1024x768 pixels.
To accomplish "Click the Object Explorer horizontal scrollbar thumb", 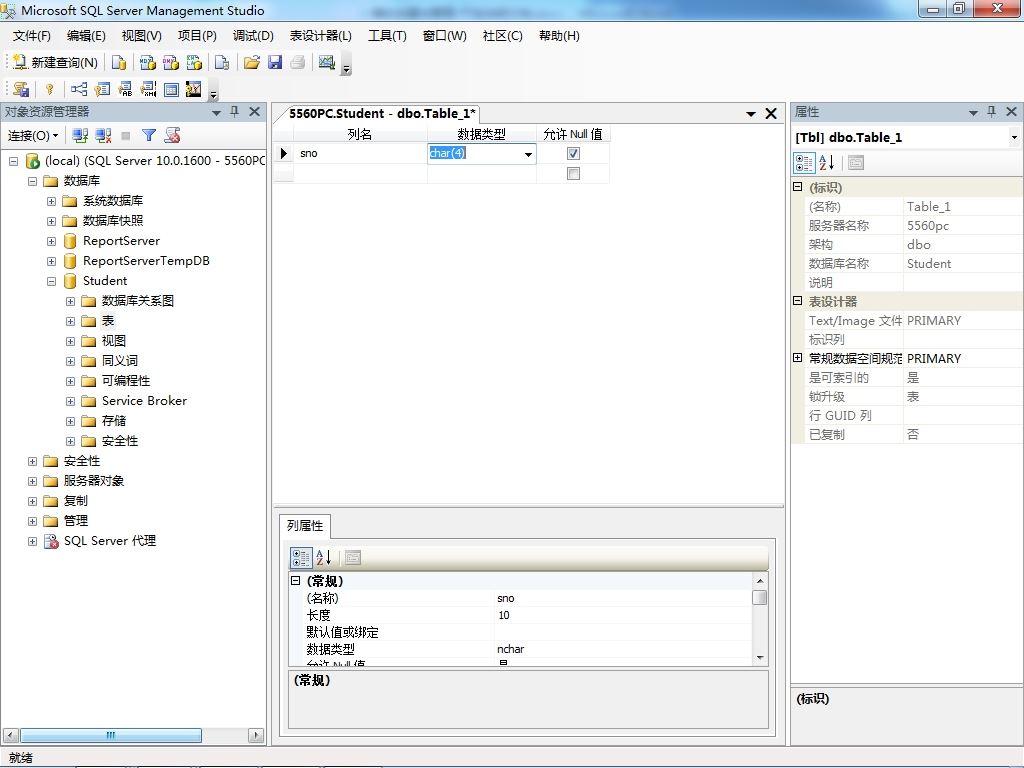I will [x=111, y=735].
